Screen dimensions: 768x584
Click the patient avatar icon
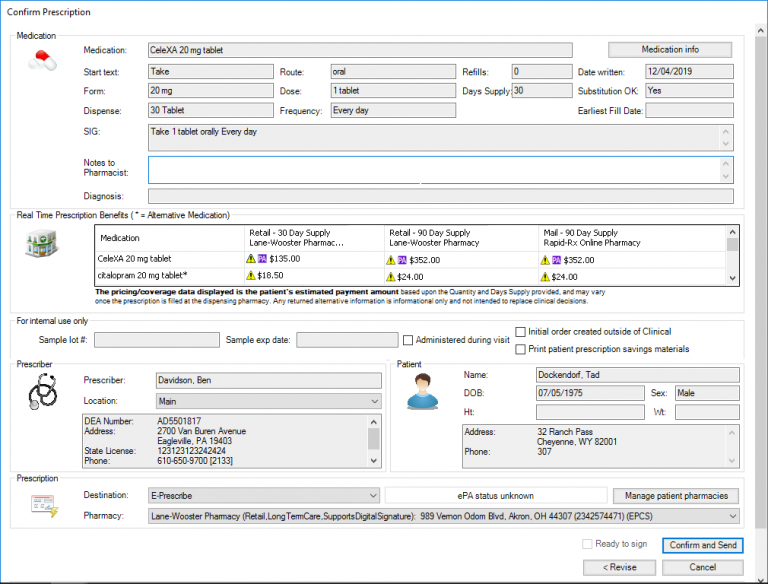coord(422,391)
